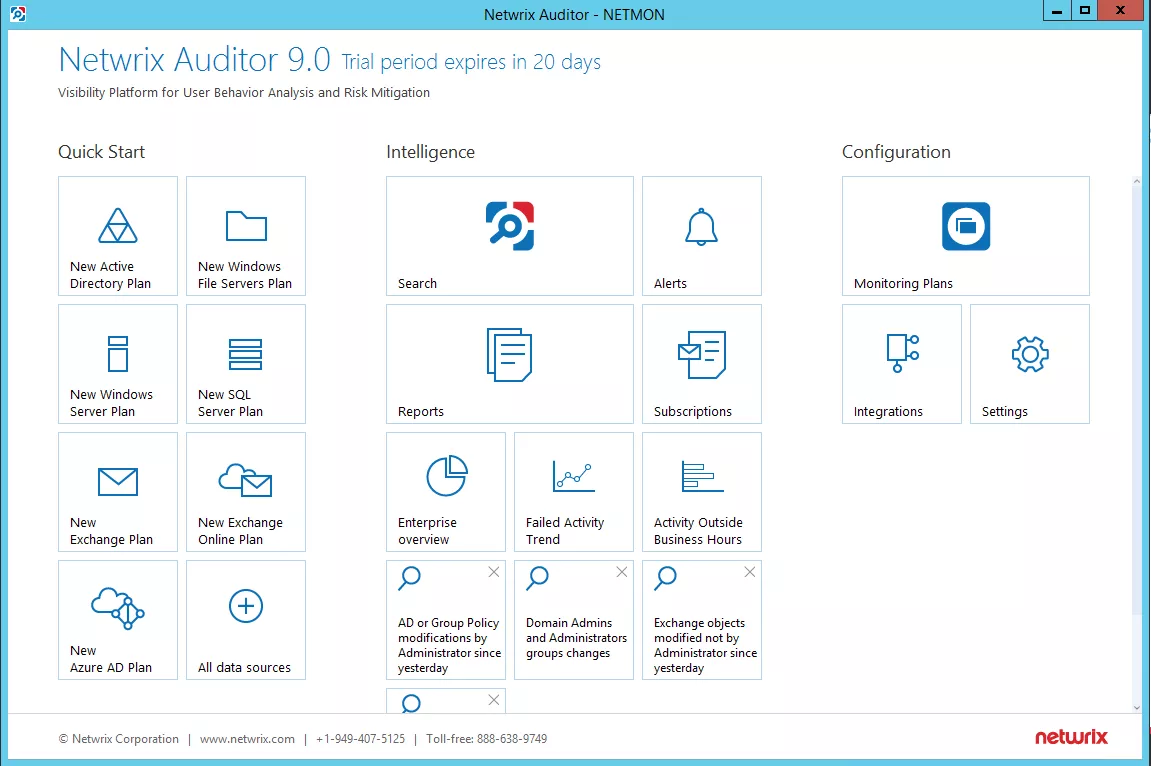Create a New Windows Server Plan
This screenshot has height=766, width=1151.
pos(117,364)
